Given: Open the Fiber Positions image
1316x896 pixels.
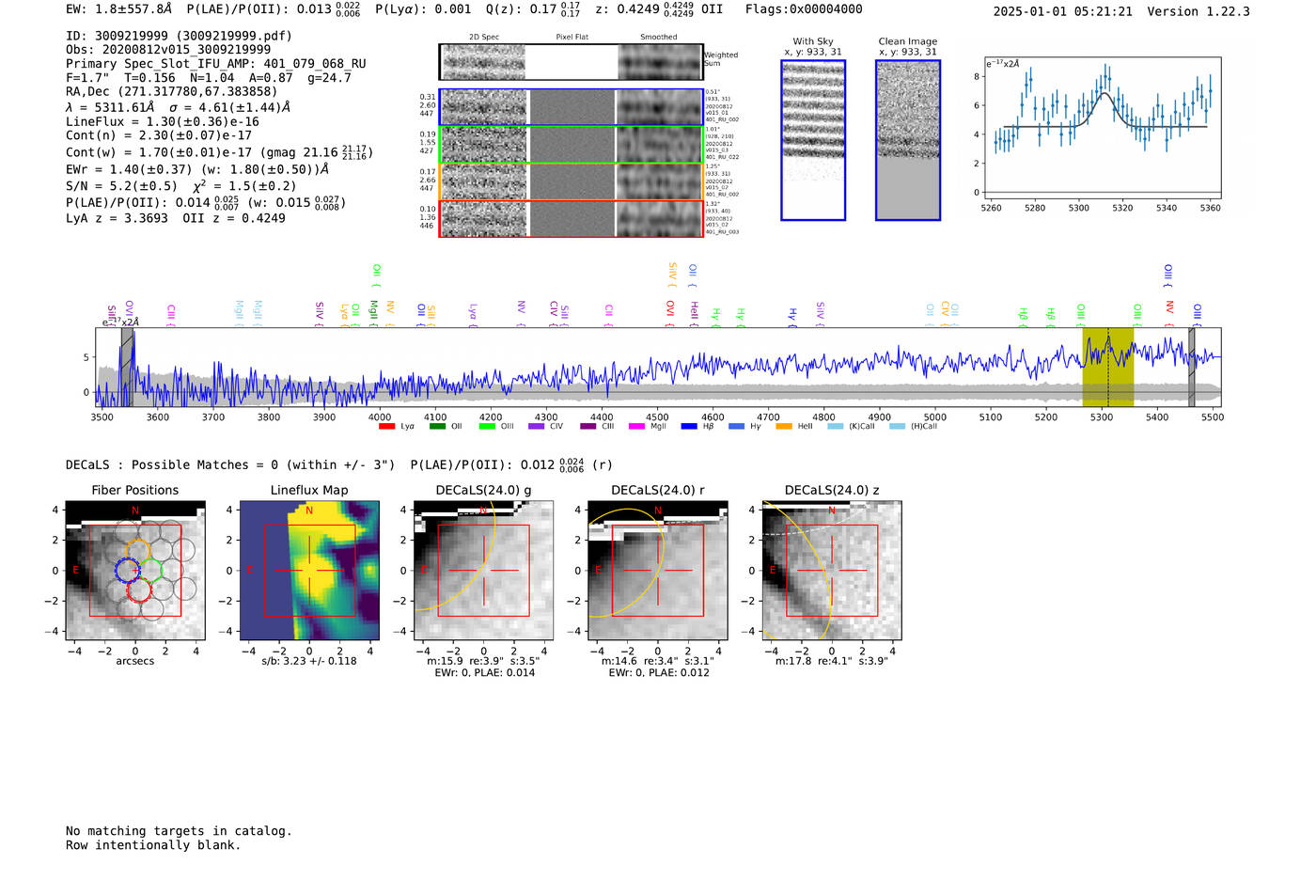Looking at the screenshot, I should pyautogui.click(x=135, y=570).
